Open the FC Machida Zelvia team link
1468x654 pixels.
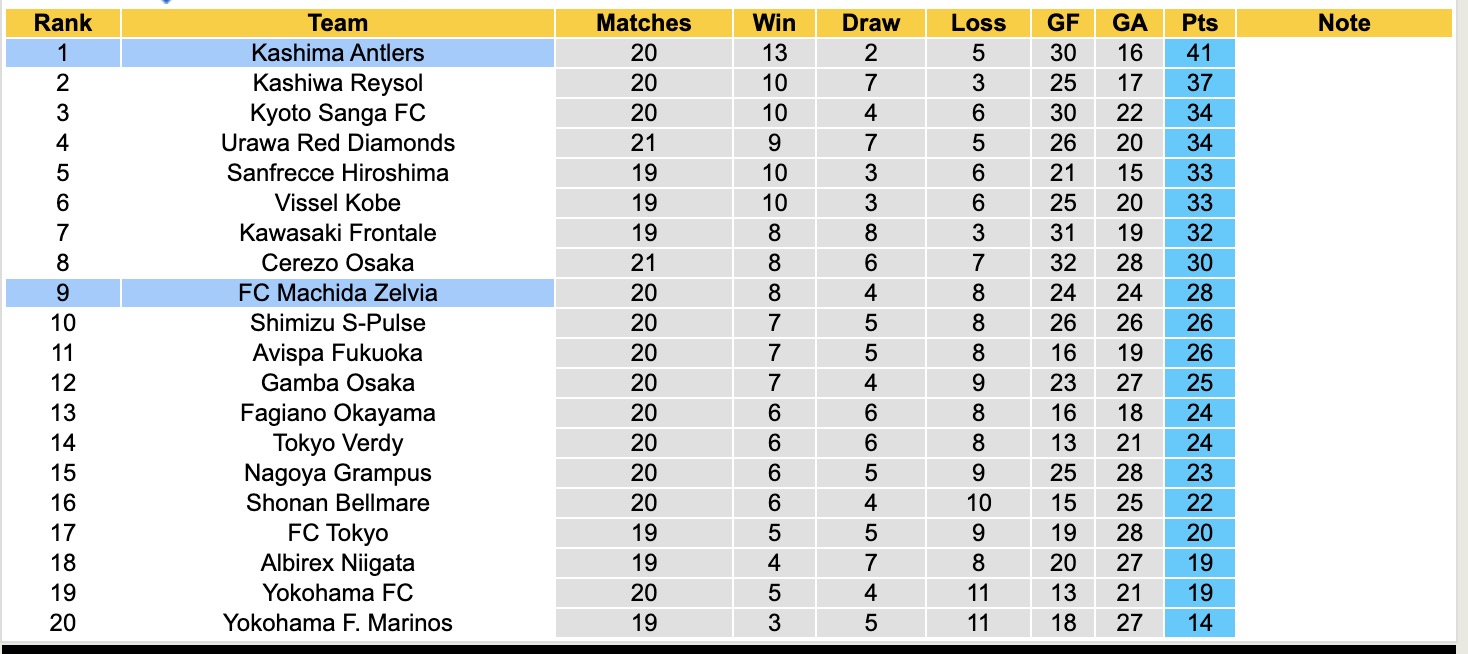[337, 293]
